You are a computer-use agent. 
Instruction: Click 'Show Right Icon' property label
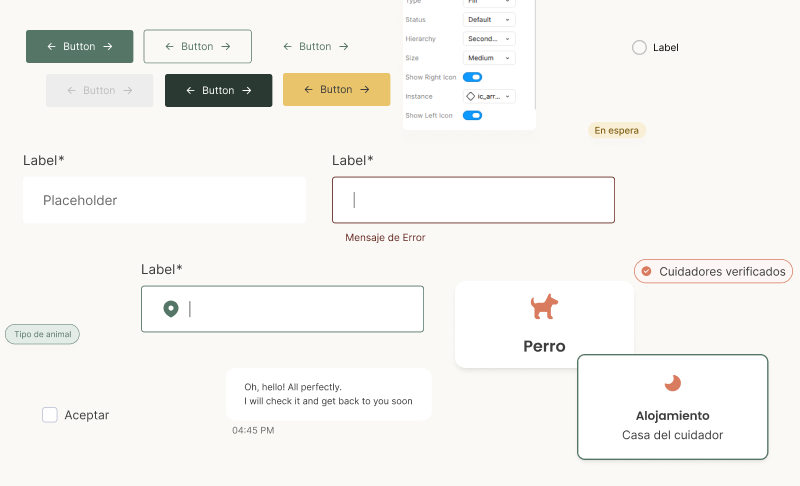tap(431, 77)
